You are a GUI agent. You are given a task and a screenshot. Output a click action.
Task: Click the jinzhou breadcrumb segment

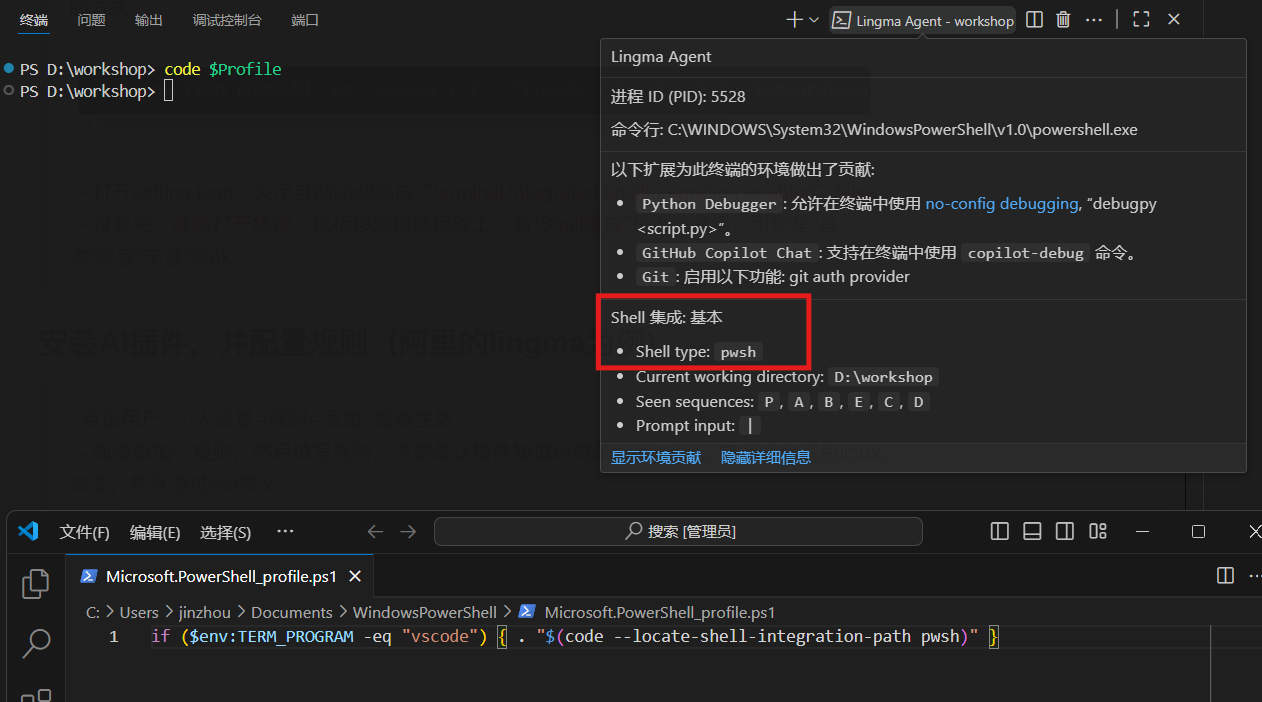(x=205, y=612)
